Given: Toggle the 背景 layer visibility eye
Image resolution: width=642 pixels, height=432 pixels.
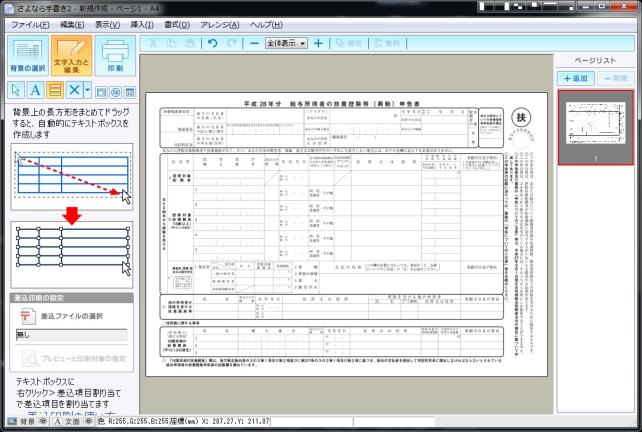Looking at the screenshot, I should 43,421.
